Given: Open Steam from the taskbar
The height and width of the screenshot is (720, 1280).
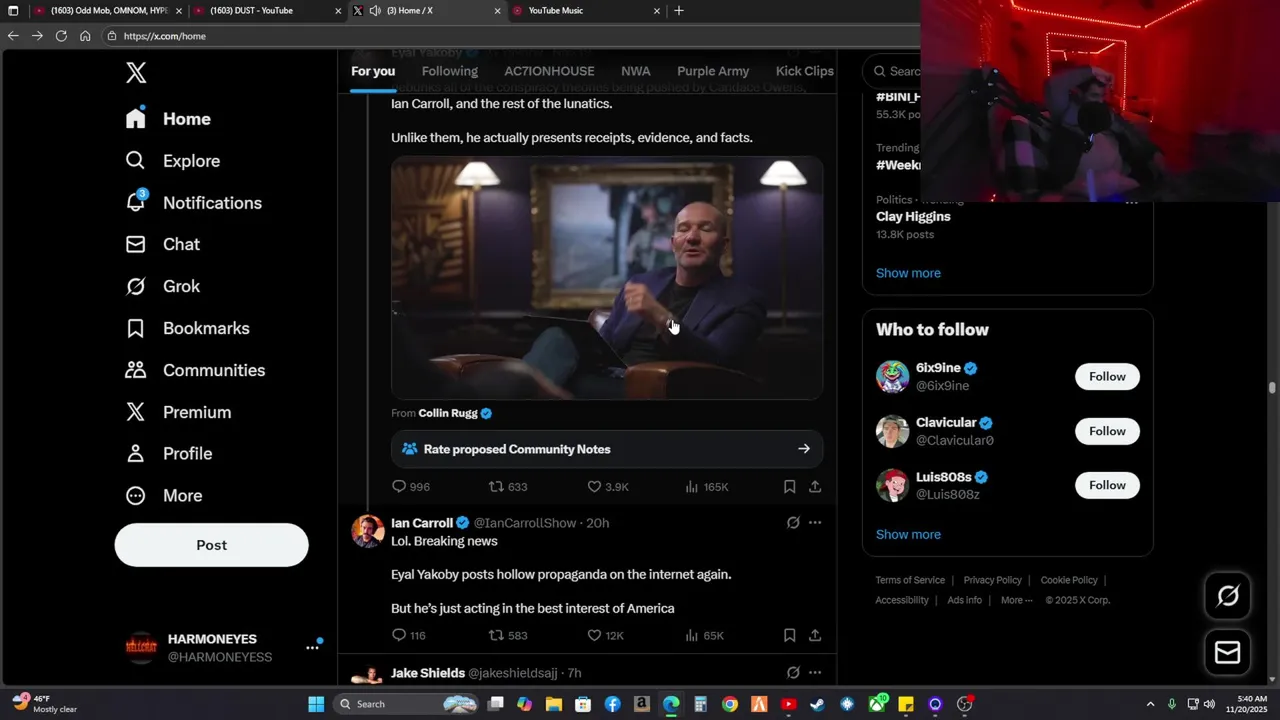Looking at the screenshot, I should [x=818, y=704].
